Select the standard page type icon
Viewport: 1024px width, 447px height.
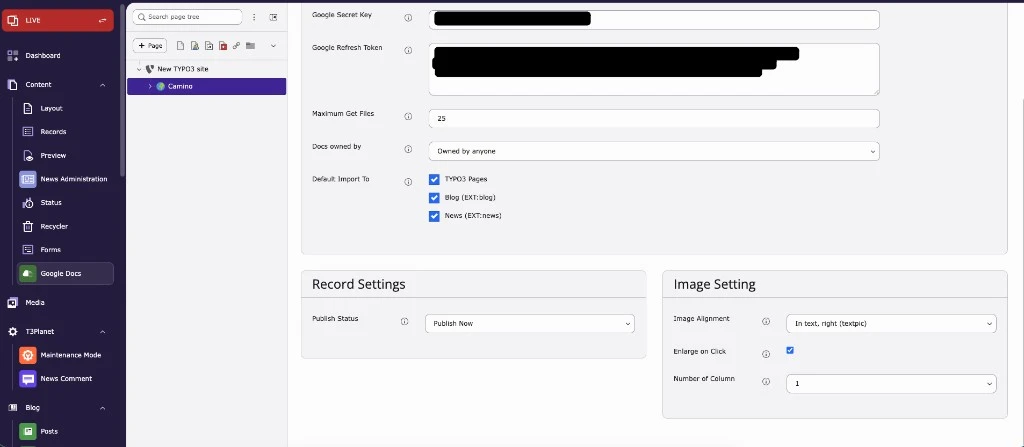point(180,46)
